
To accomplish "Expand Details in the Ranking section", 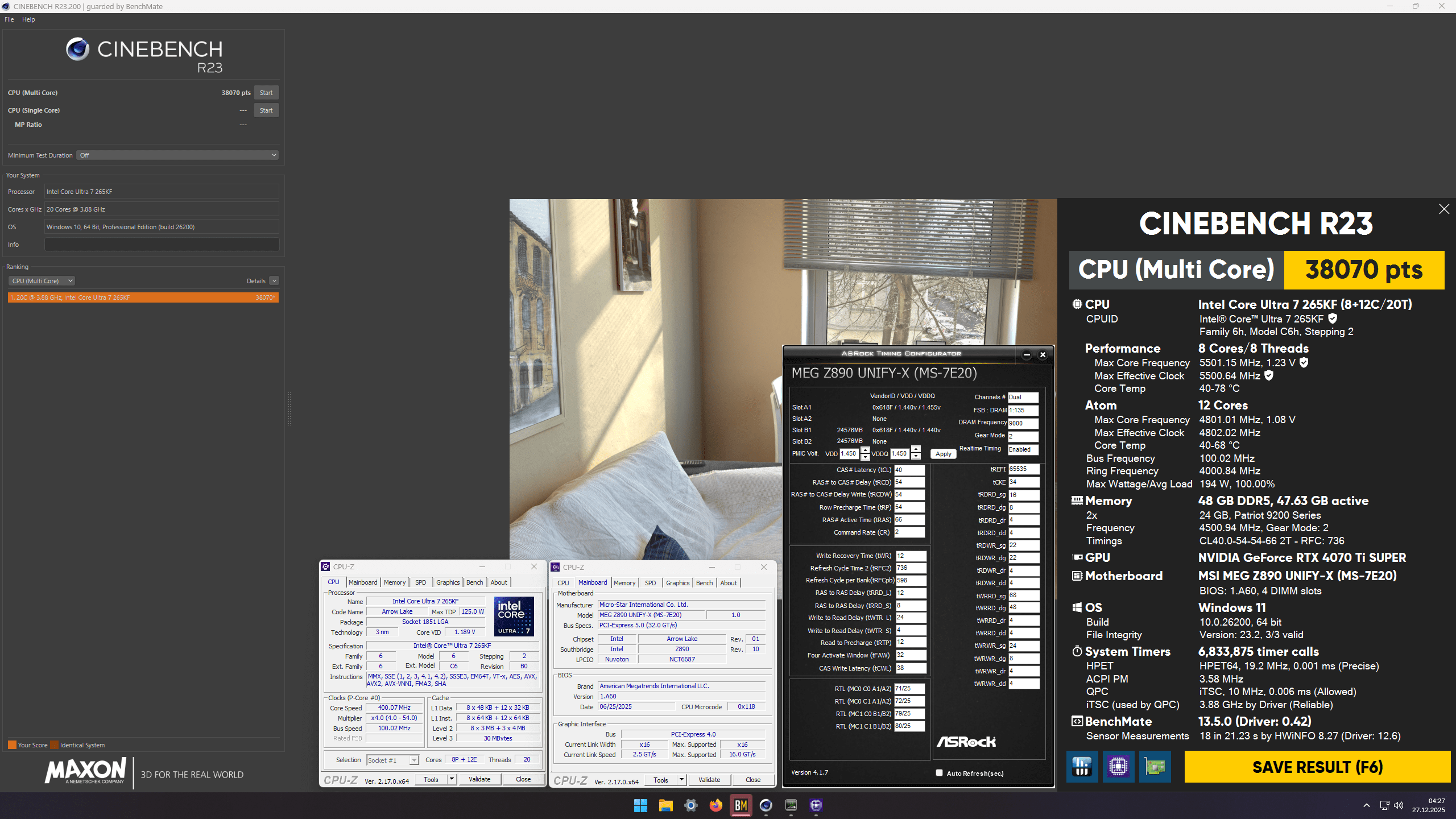I will click(274, 280).
